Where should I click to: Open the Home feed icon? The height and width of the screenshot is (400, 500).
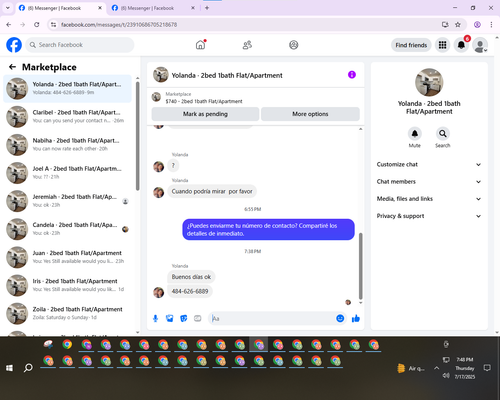[x=200, y=45]
